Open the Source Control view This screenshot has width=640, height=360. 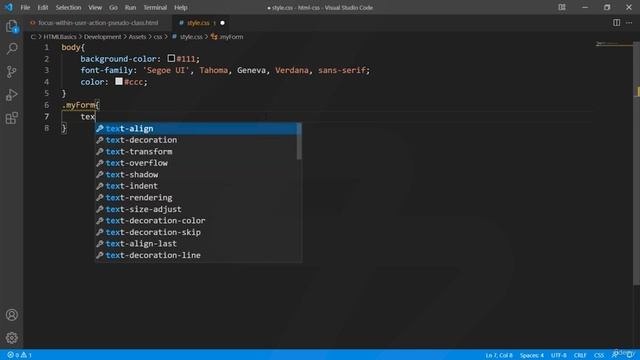[x=11, y=72]
